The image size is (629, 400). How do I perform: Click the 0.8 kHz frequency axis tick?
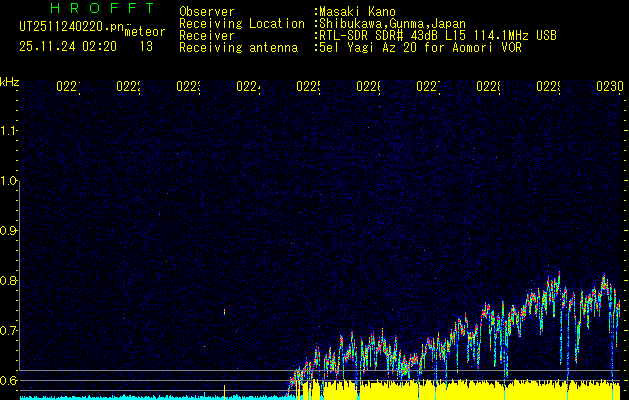9,281
